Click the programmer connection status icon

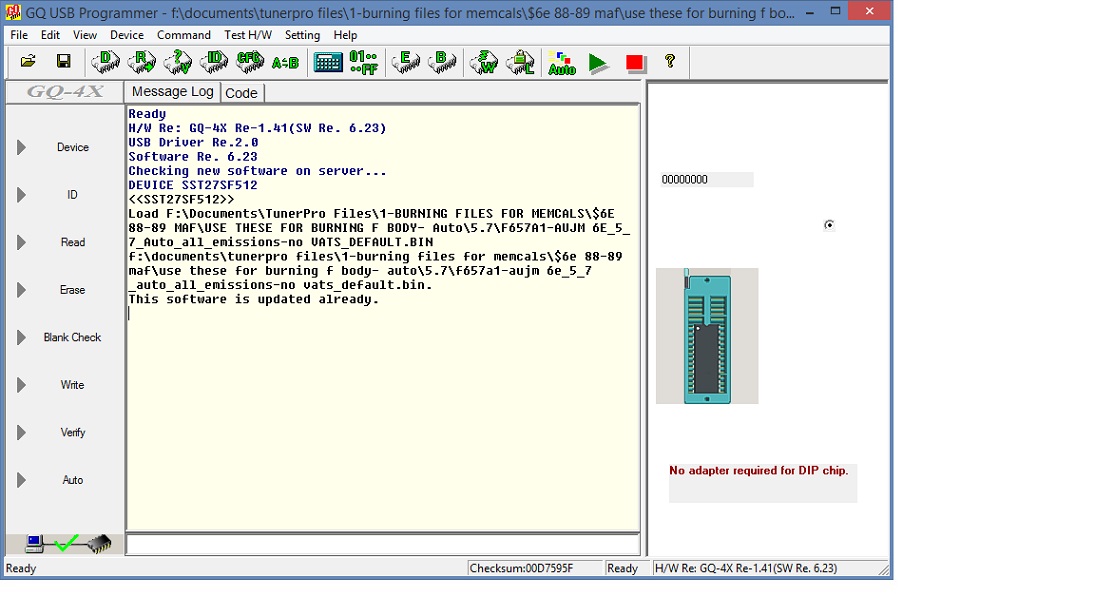pos(67,543)
